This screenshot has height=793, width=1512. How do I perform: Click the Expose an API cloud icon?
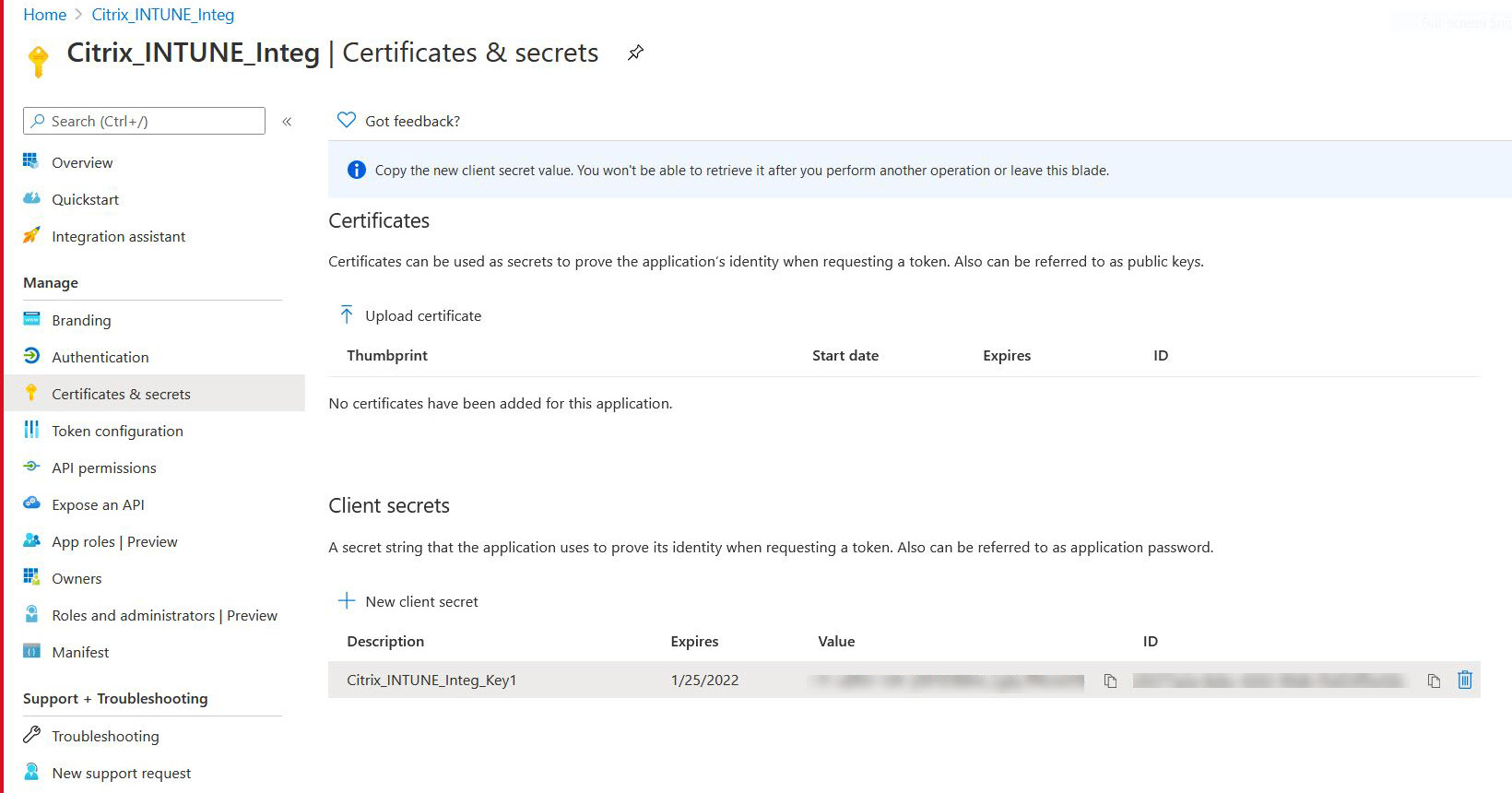(x=31, y=503)
